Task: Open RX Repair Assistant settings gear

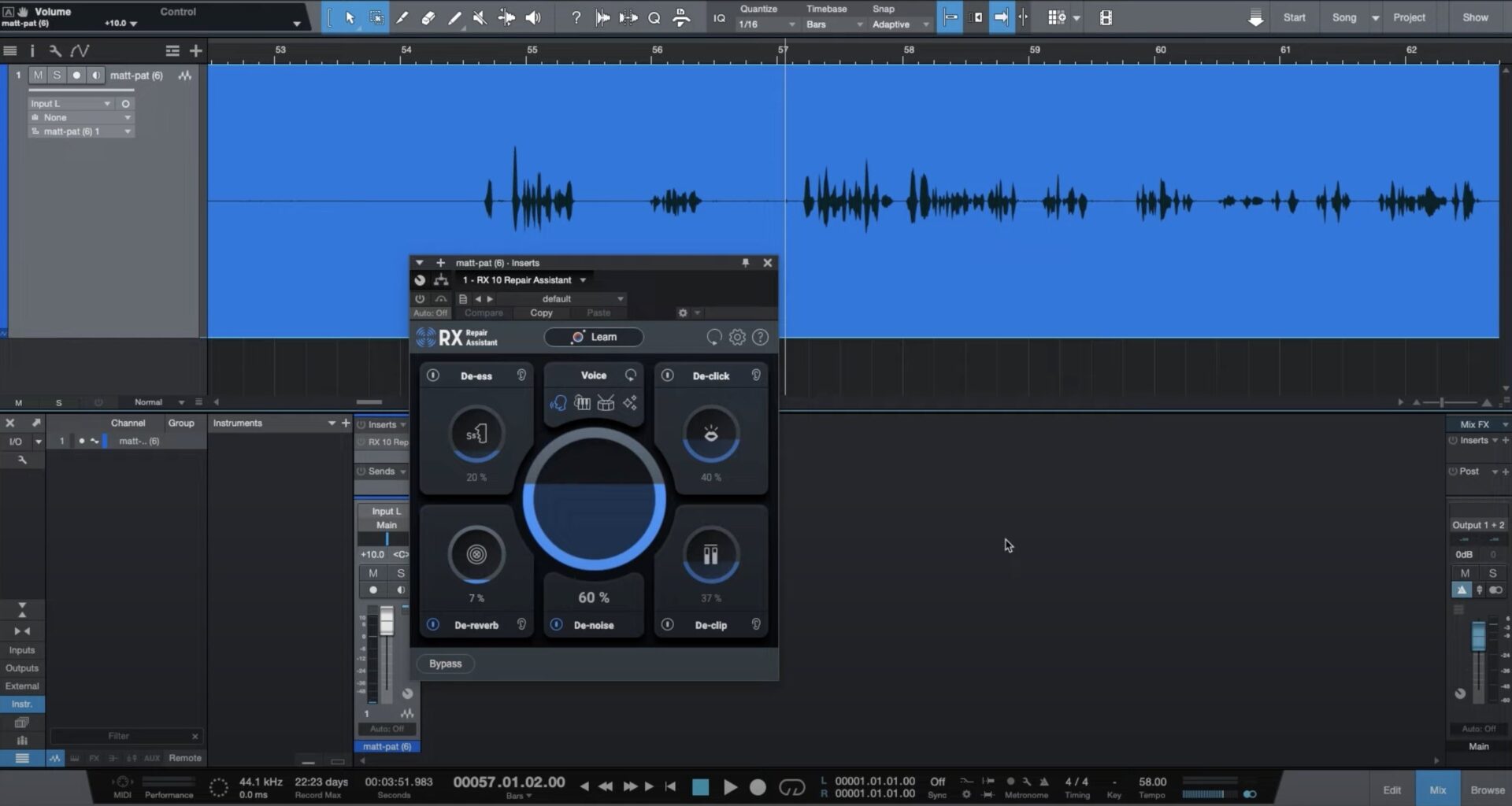Action: [737, 337]
